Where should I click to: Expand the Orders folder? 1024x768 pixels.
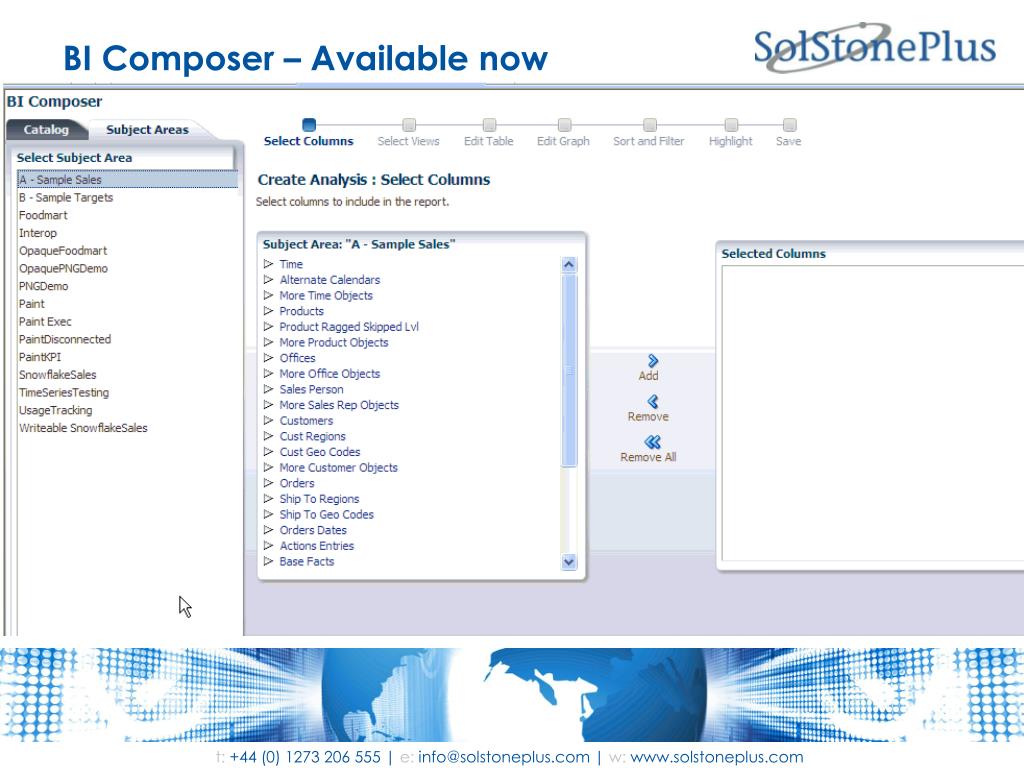[x=268, y=483]
